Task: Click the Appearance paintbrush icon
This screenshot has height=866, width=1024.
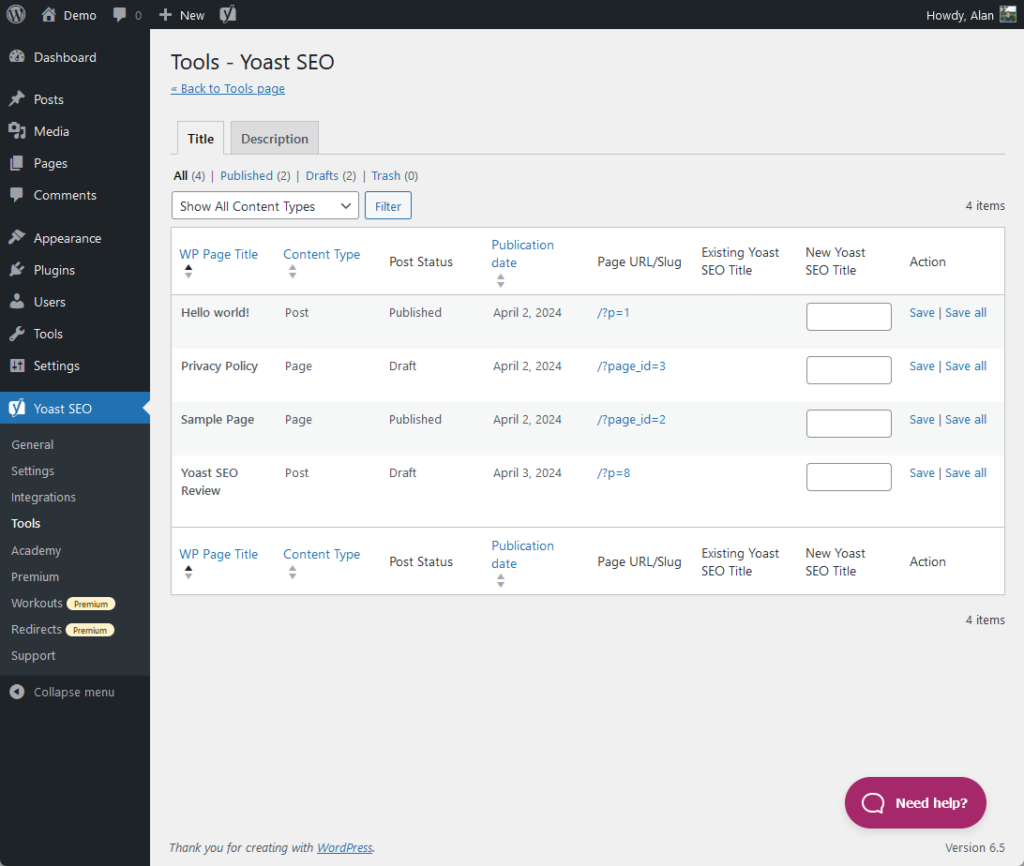Action: (x=17, y=238)
